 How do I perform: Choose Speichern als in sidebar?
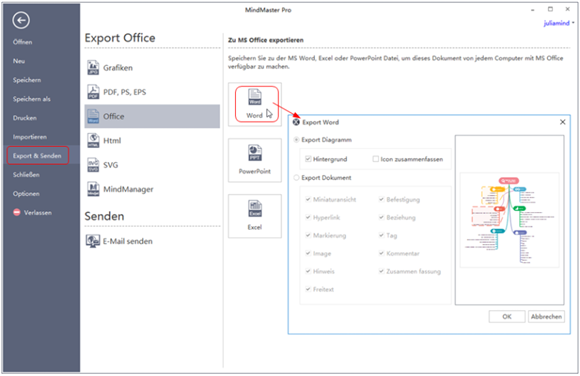(32, 99)
